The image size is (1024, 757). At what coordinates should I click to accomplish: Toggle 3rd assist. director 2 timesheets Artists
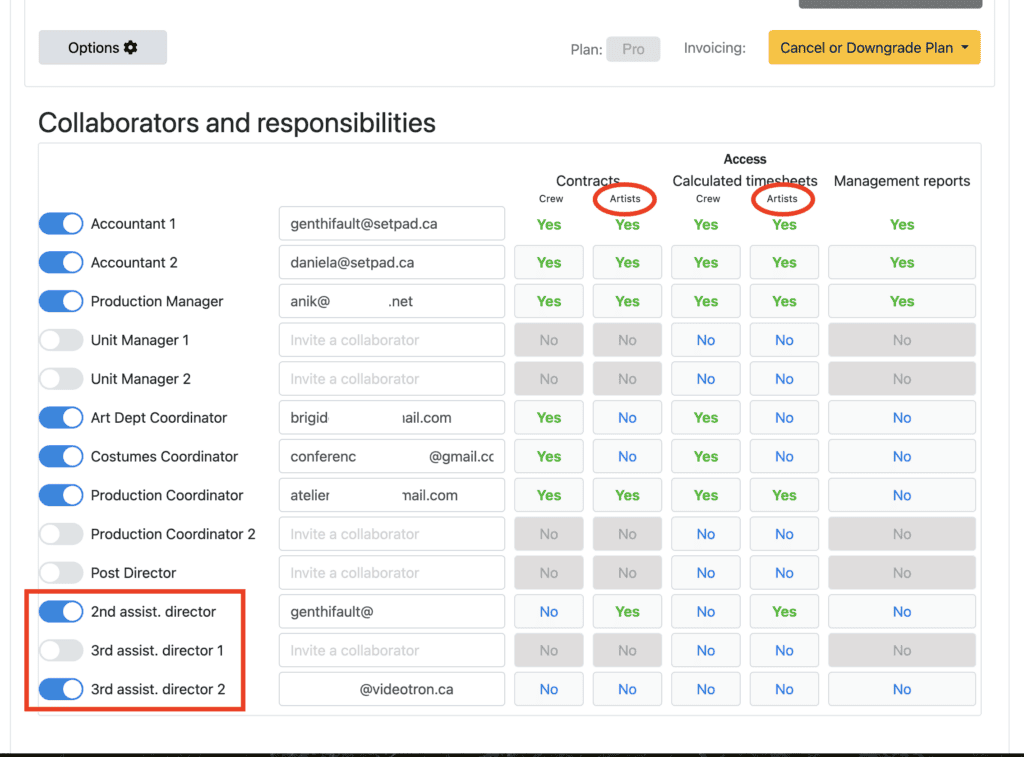[x=784, y=689]
